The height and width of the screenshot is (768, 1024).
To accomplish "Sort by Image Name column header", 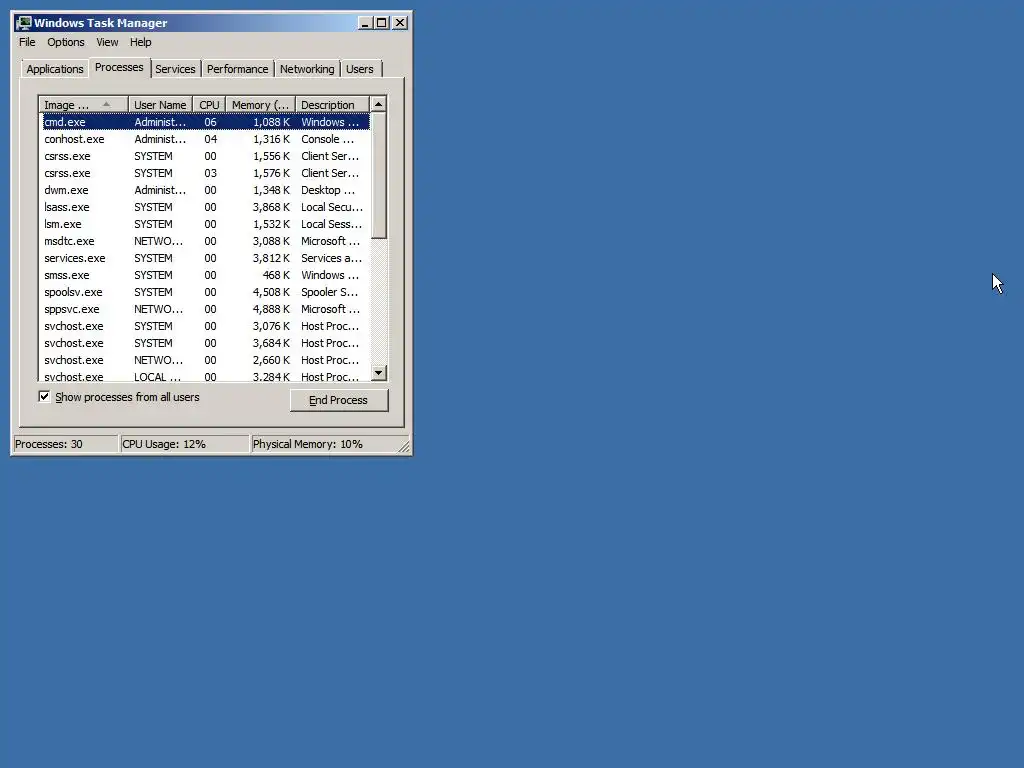I will point(84,105).
